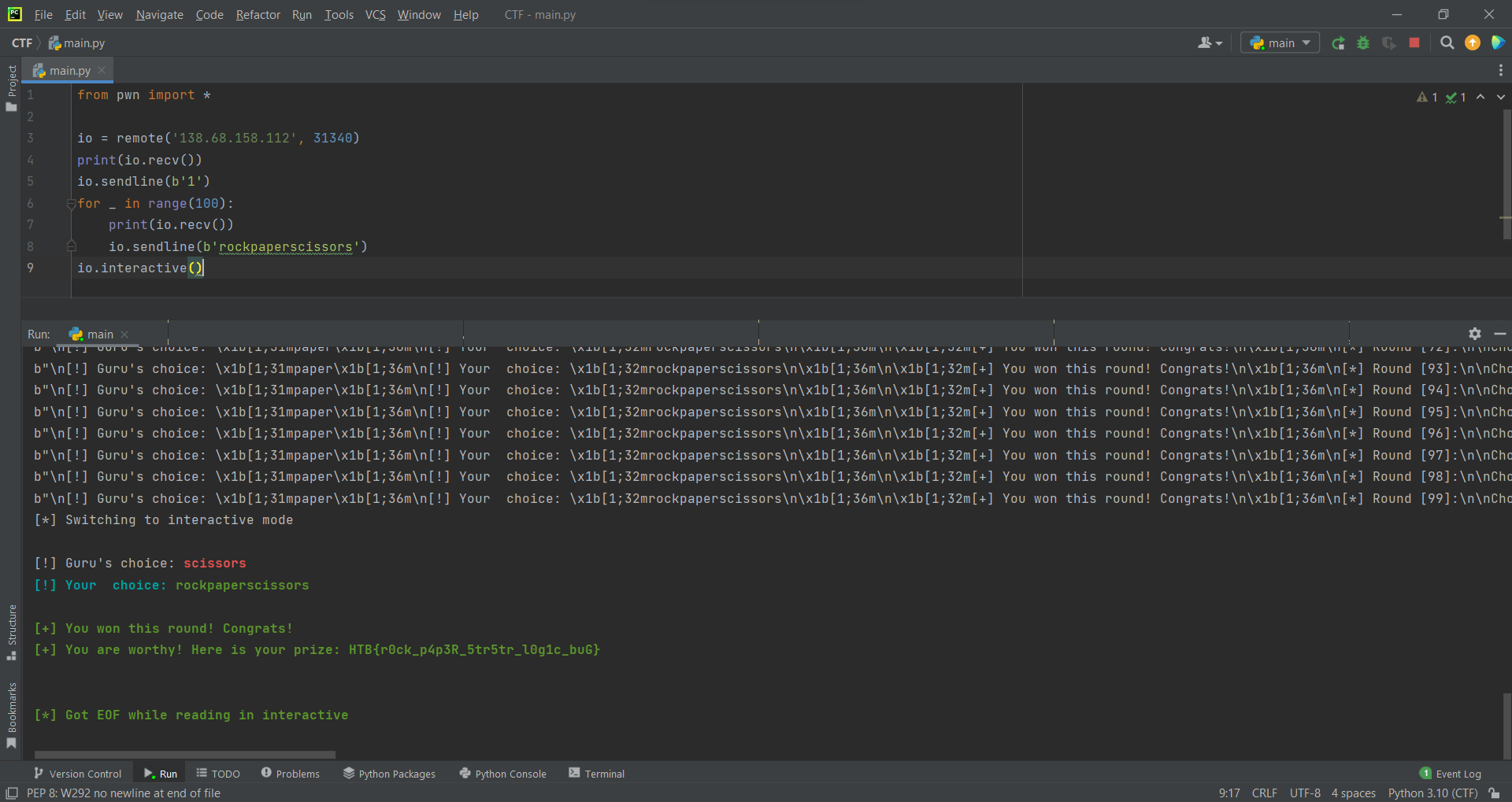Screen dimensions: 1512x802
Task: Stop the running script
Action: click(x=1414, y=43)
